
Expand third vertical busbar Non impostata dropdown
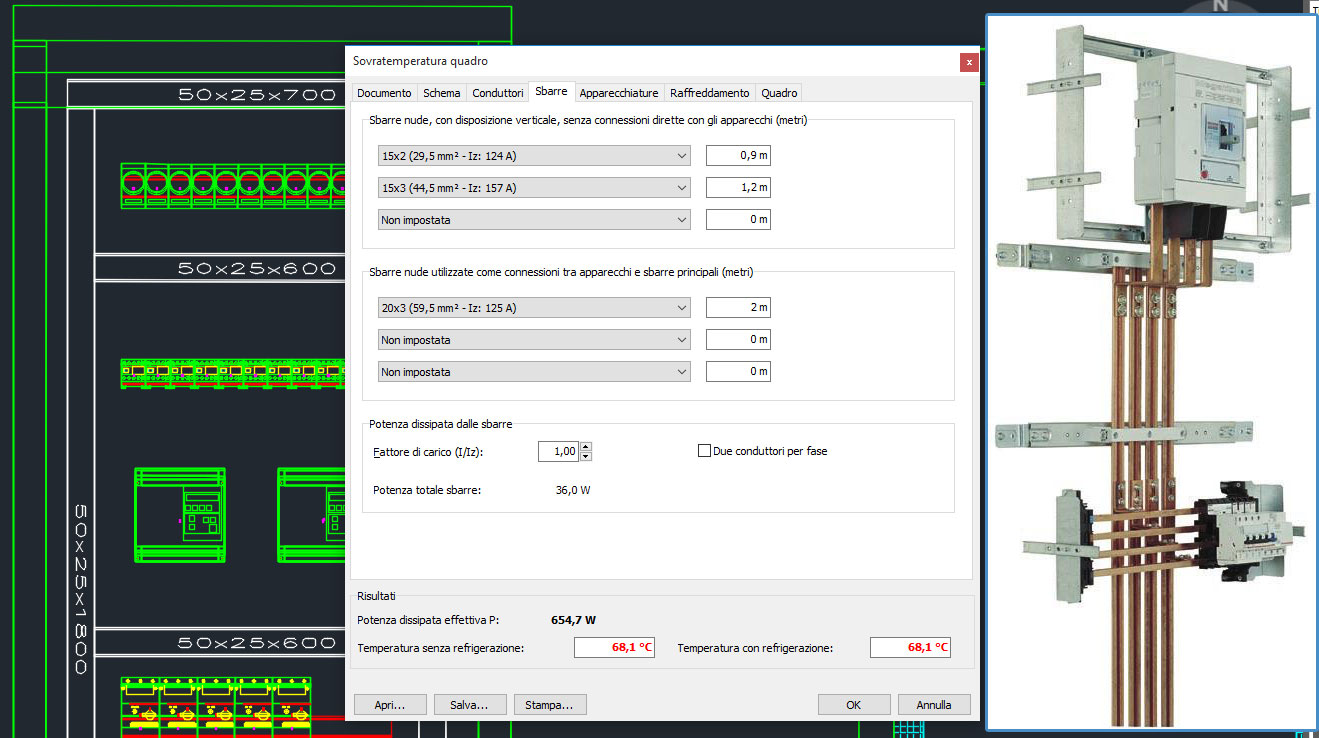[x=534, y=220]
